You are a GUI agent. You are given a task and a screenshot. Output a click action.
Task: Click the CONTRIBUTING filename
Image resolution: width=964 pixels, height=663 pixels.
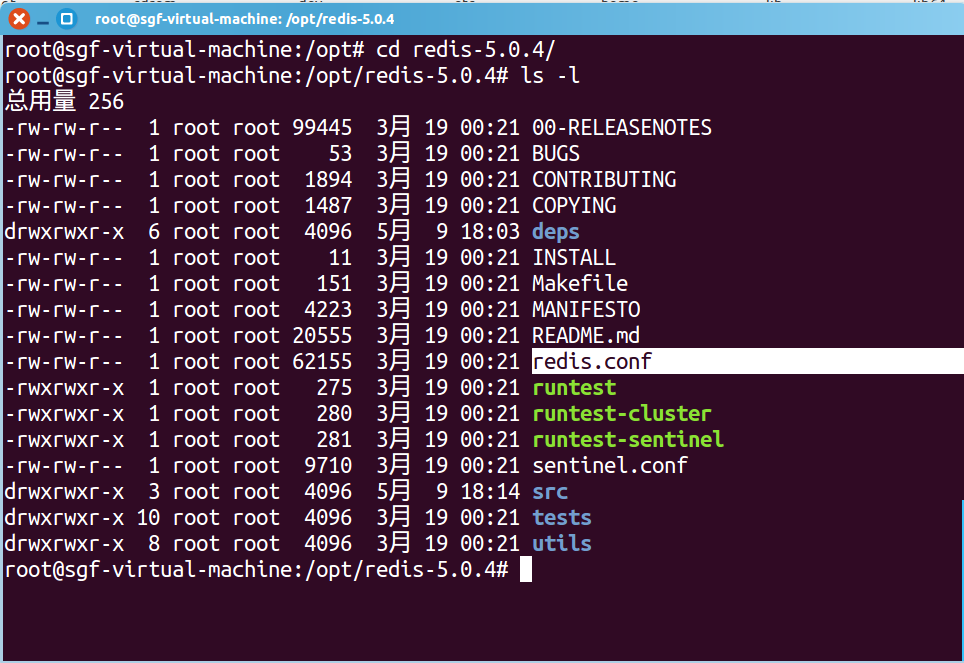click(x=604, y=179)
